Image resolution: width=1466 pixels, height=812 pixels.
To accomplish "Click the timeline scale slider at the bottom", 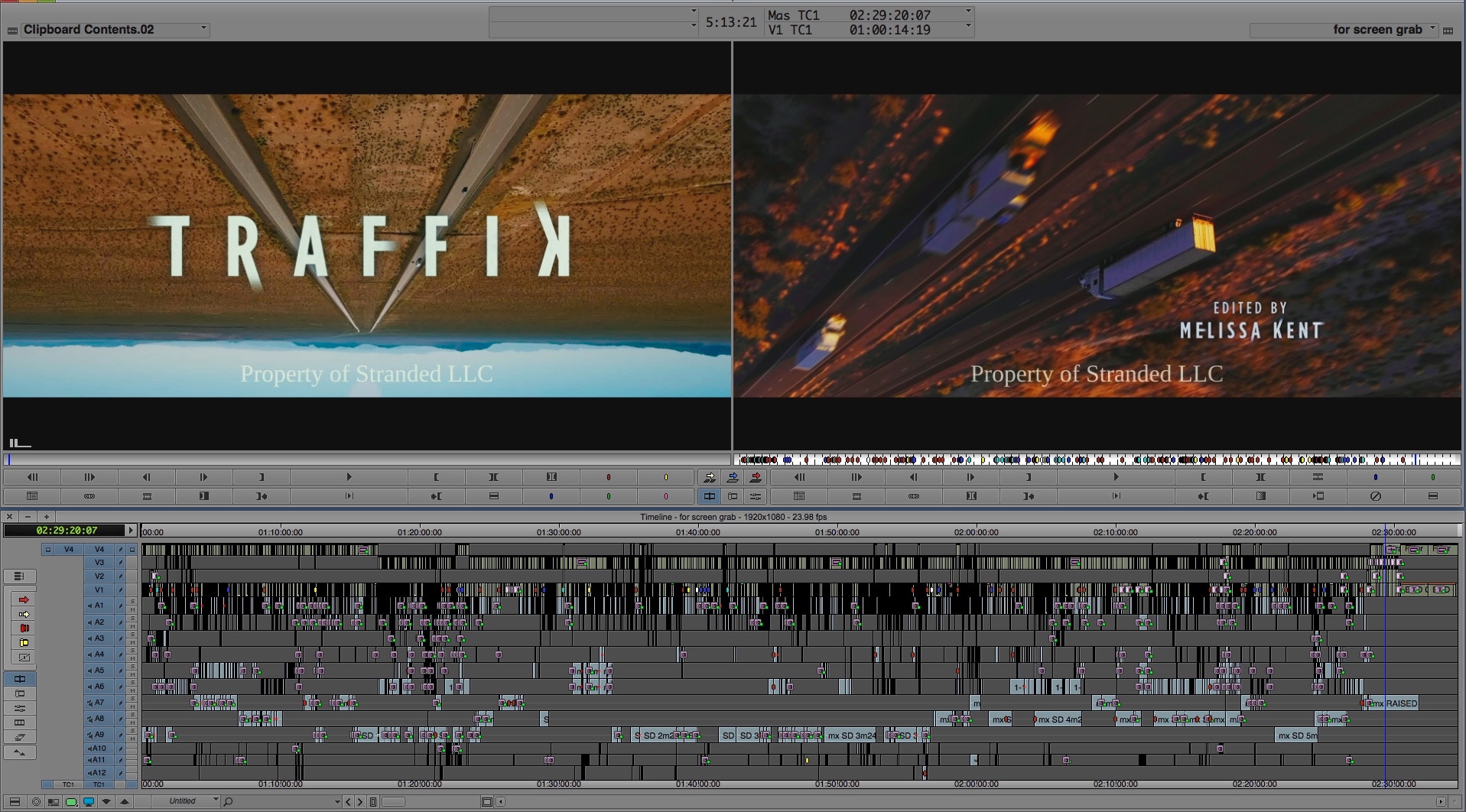I will [x=394, y=801].
